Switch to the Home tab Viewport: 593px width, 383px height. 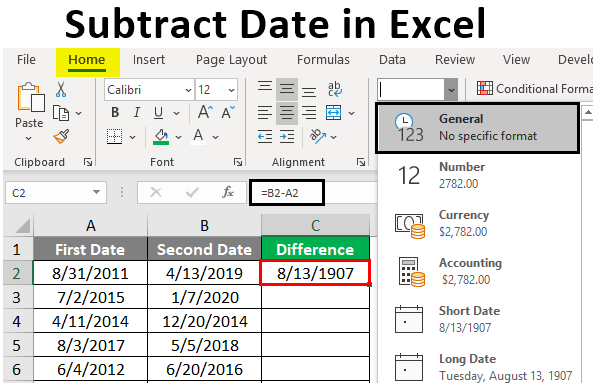tap(87, 60)
